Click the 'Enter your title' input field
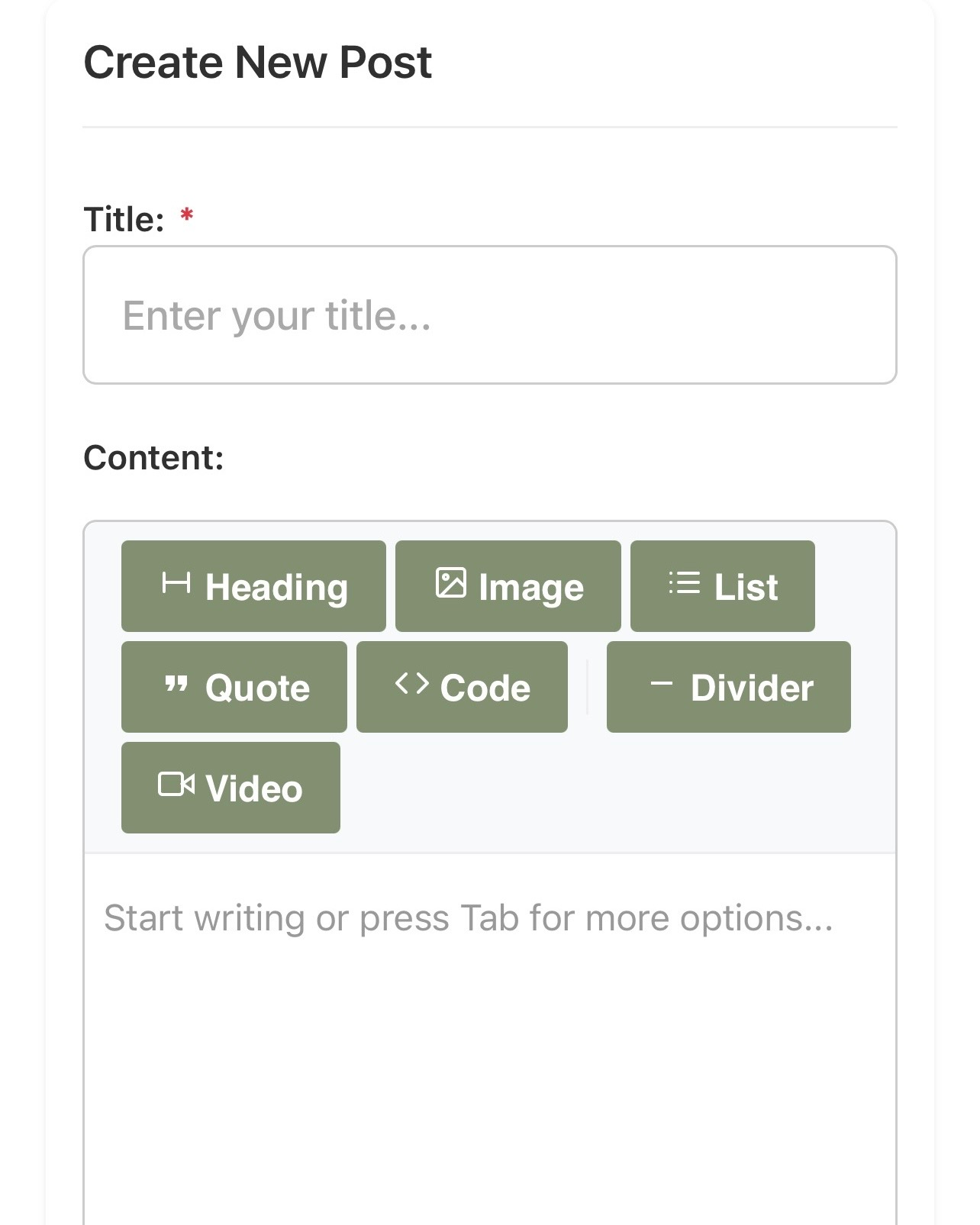The height and width of the screenshot is (1225, 980). tap(488, 314)
